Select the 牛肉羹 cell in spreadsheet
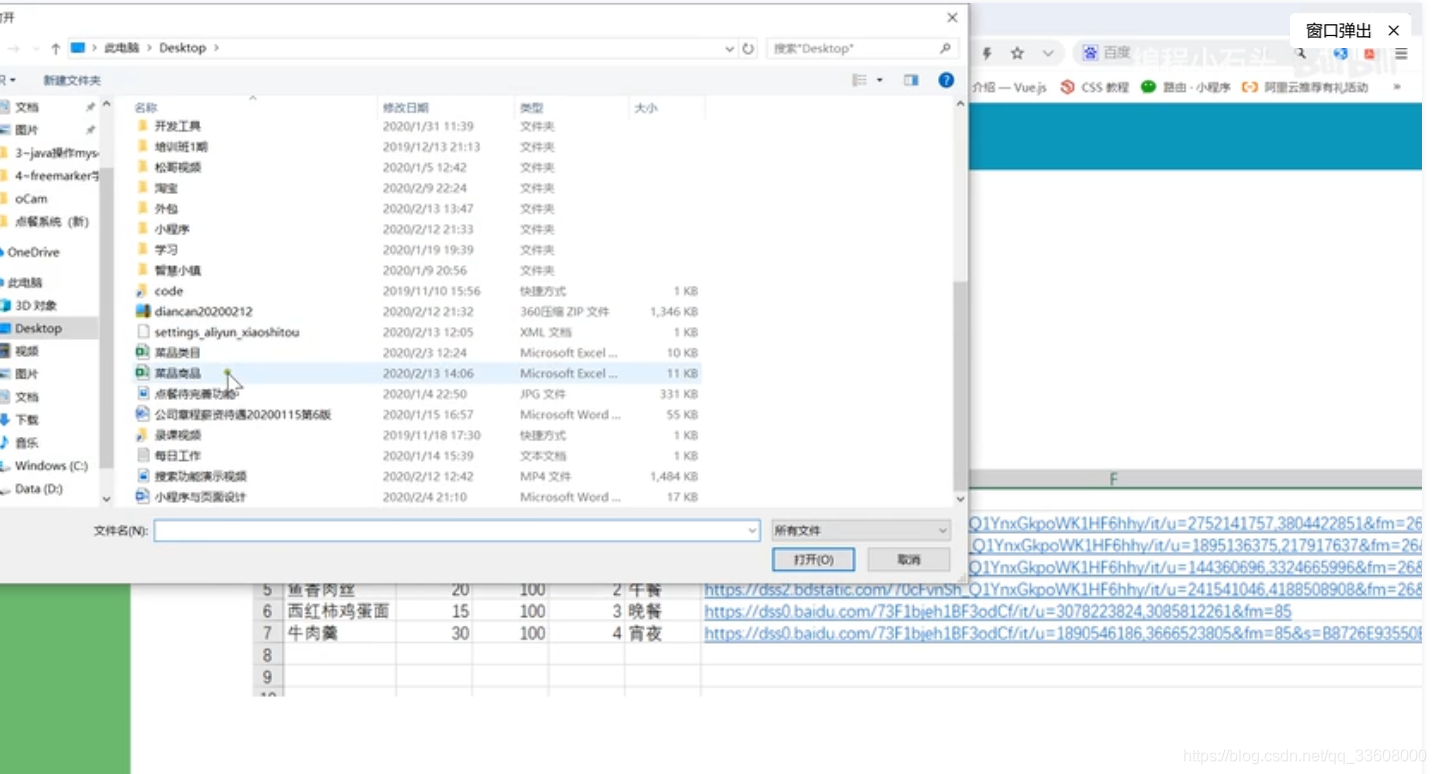Image resolution: width=1436 pixels, height=774 pixels. [339, 634]
